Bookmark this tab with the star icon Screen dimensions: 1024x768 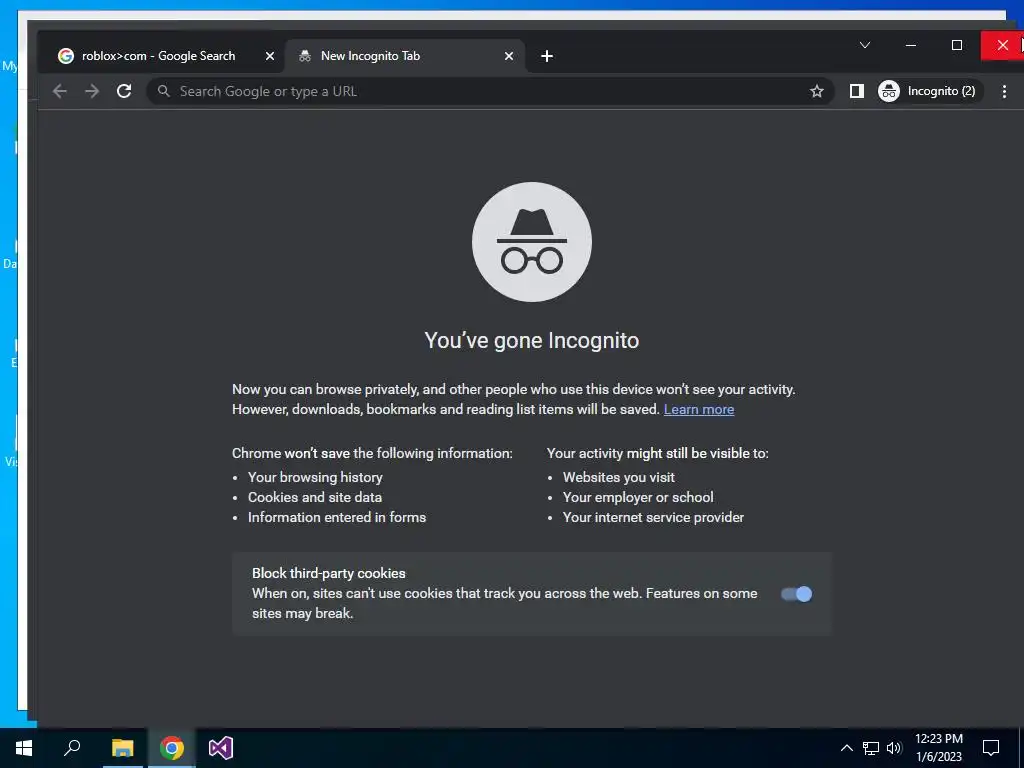pos(816,91)
